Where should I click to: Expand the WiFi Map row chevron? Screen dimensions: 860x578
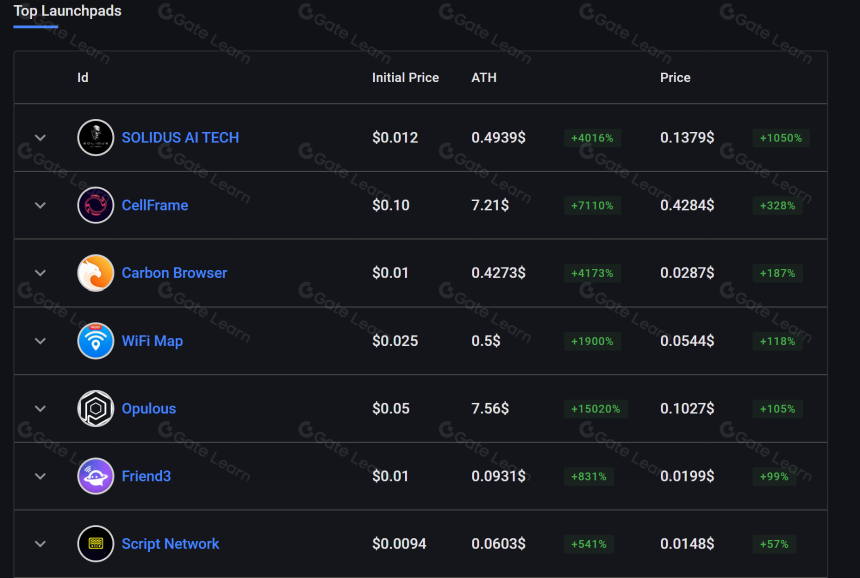(40, 341)
